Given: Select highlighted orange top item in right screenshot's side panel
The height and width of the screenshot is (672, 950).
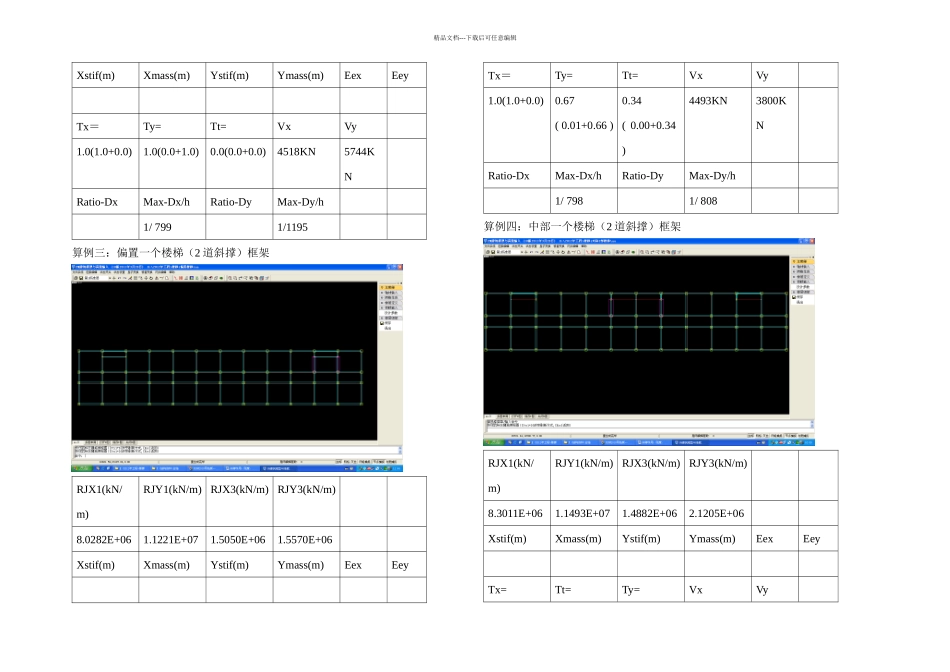Looking at the screenshot, I should pos(802,261).
